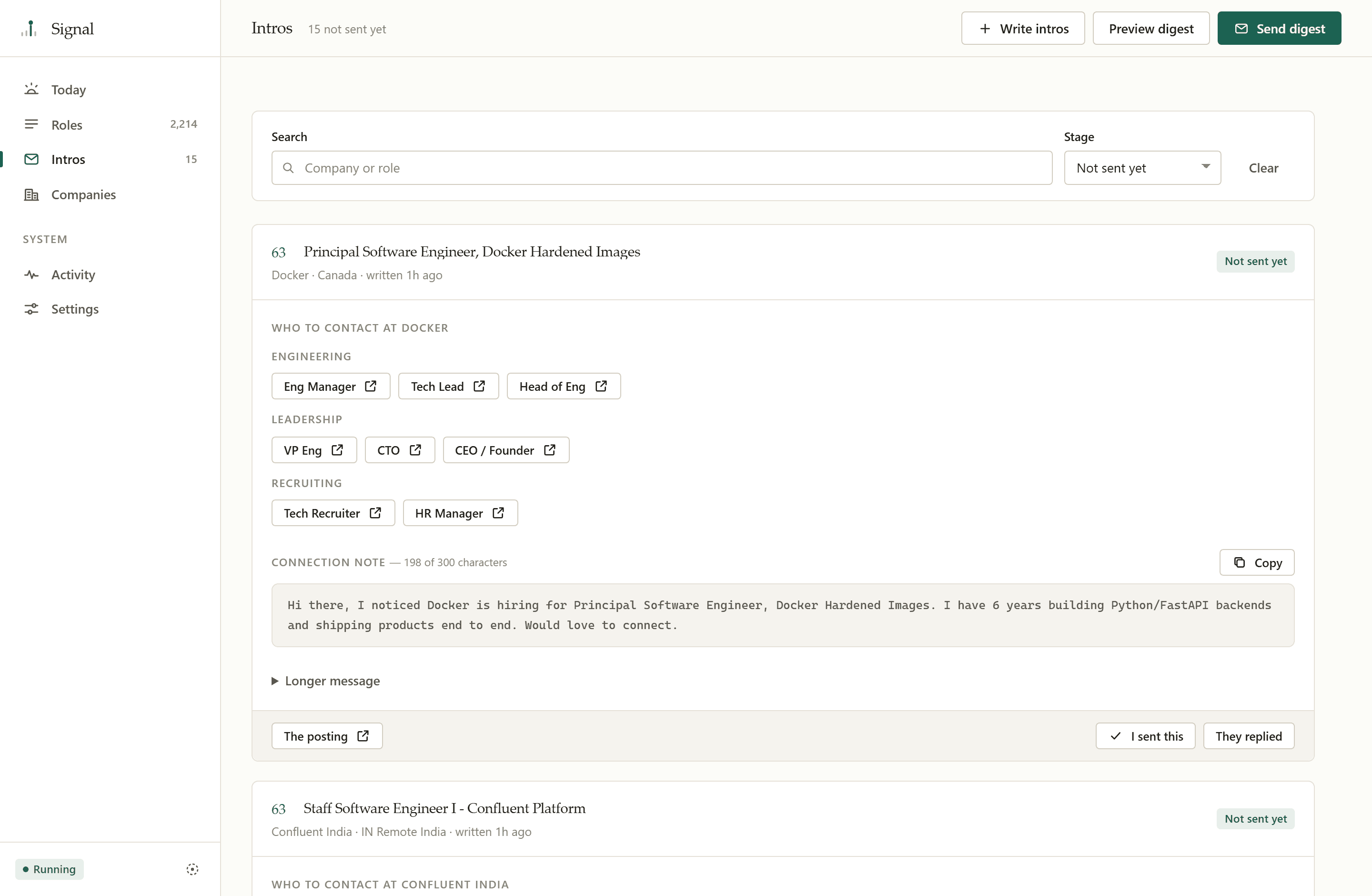Viewport: 1372px width, 896px height.
Task: Click the Today sunrise icon
Action: pos(31,90)
